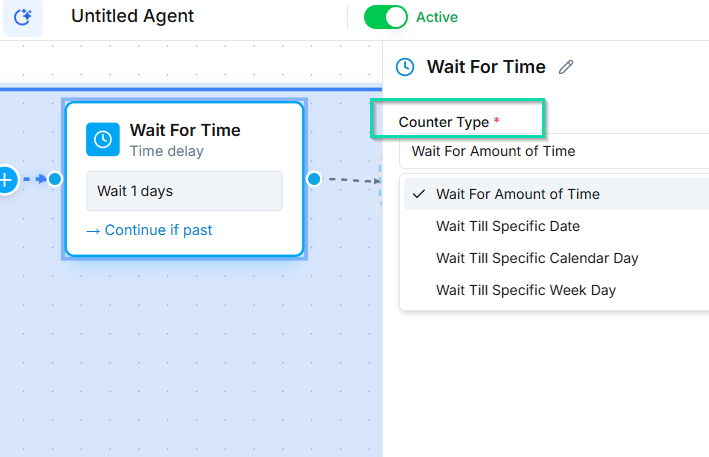709x457 pixels.
Task: Click the agent logo icon in top-left
Action: (x=22, y=17)
